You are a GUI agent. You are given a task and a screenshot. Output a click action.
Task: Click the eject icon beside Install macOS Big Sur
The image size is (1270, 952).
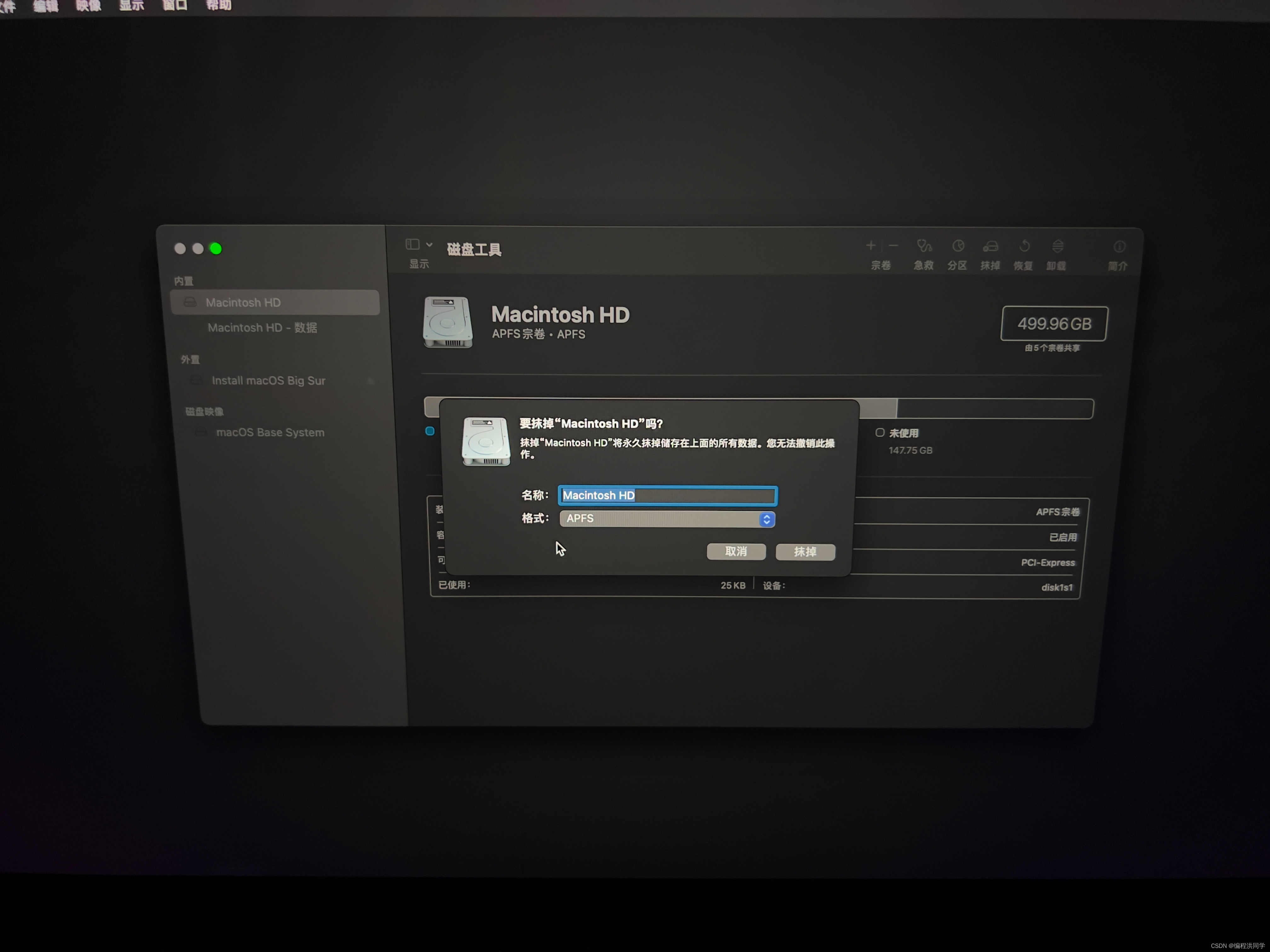tap(370, 381)
